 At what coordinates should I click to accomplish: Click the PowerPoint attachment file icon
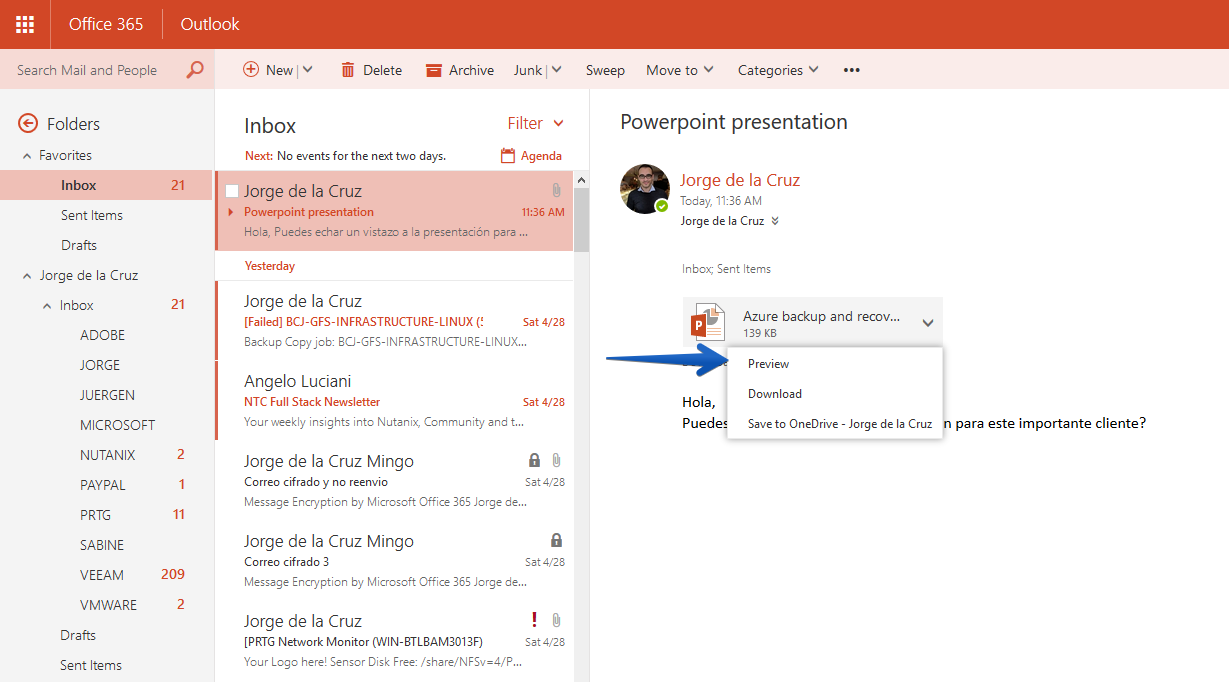click(x=708, y=323)
